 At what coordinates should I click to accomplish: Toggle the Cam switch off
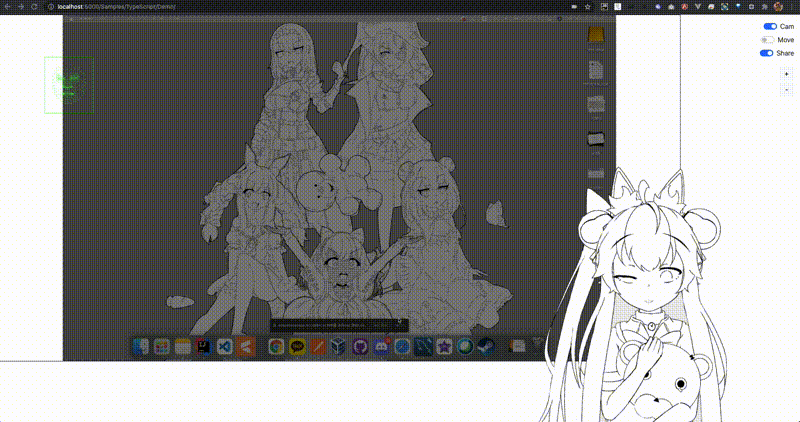pyautogui.click(x=770, y=27)
